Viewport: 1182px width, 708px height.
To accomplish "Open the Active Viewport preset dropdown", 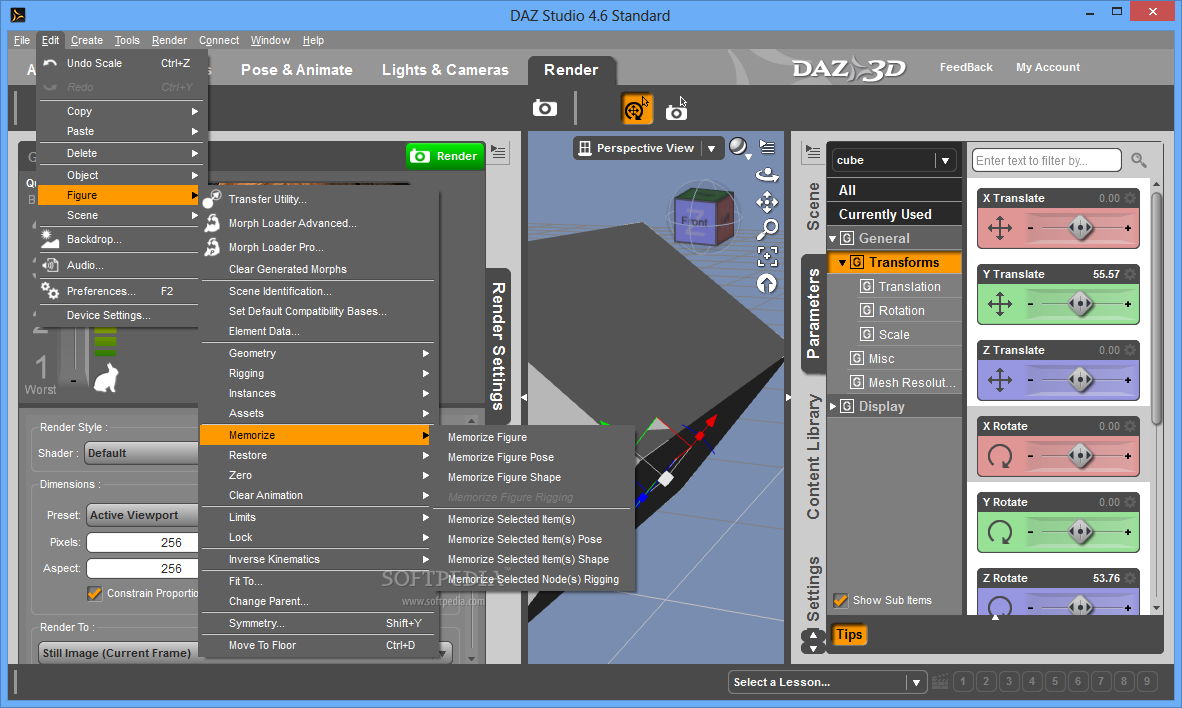I will 142,515.
